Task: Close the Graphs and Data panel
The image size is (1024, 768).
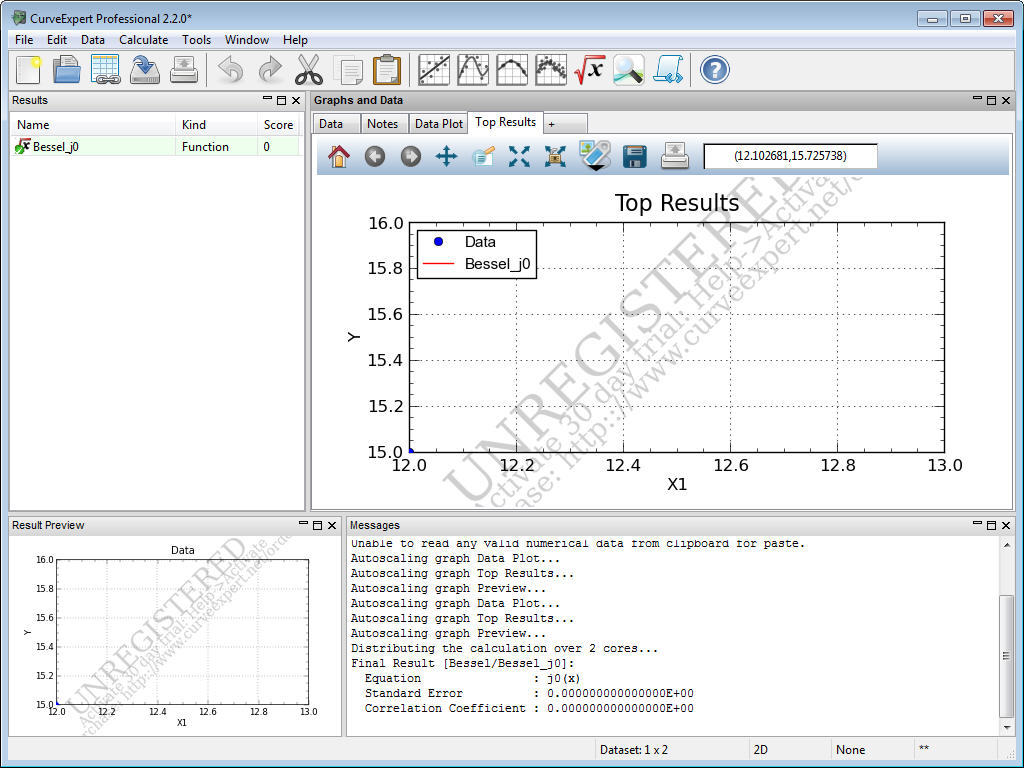Action: [1006, 100]
